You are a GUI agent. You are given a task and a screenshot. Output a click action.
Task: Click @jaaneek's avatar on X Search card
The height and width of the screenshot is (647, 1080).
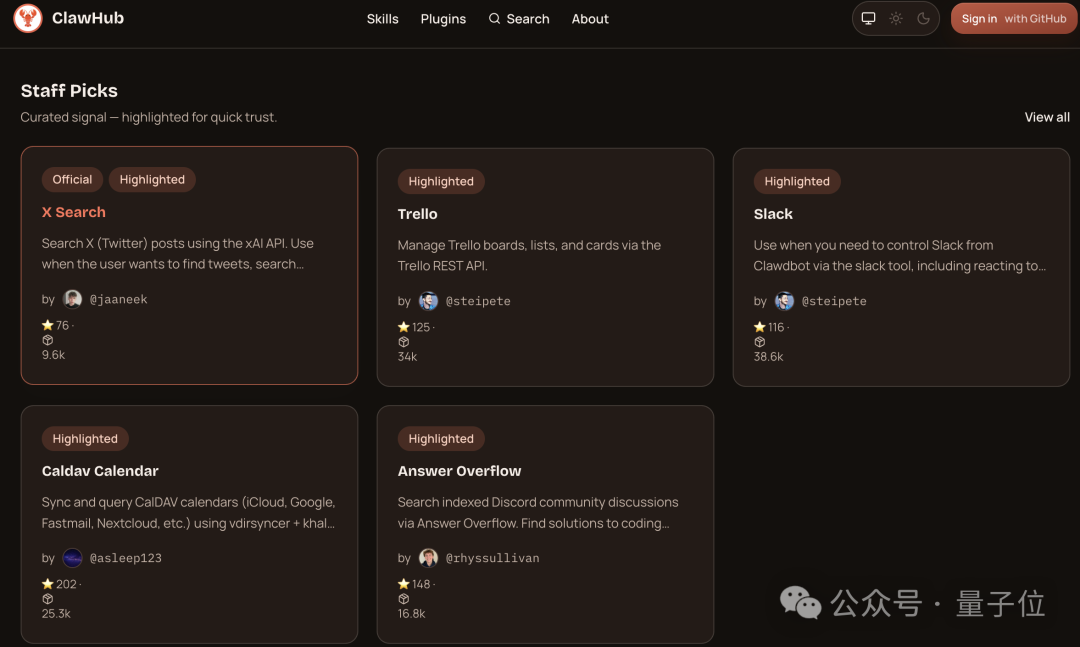point(73,299)
